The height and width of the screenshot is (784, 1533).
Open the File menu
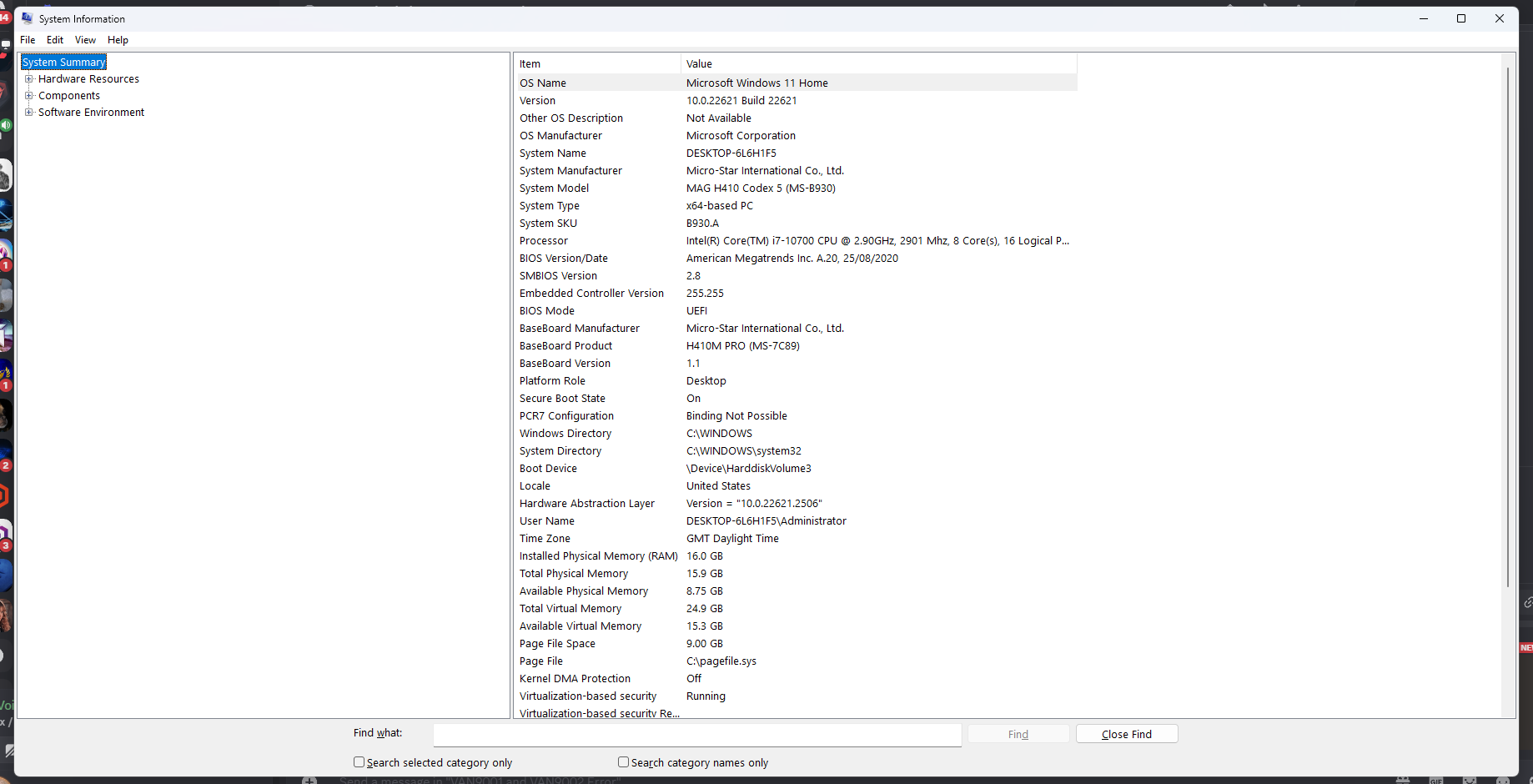[x=28, y=40]
